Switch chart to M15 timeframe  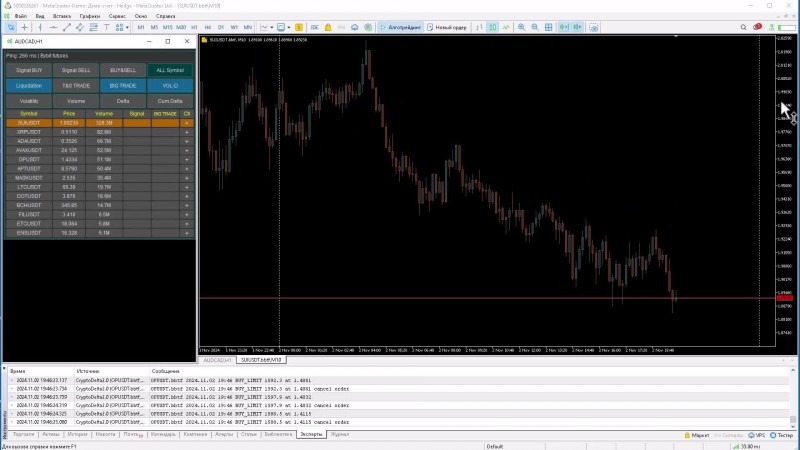pyautogui.click(x=167, y=28)
